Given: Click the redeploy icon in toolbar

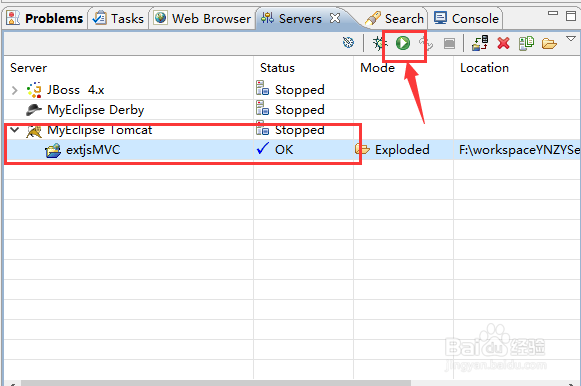Looking at the screenshot, I should tap(527, 43).
